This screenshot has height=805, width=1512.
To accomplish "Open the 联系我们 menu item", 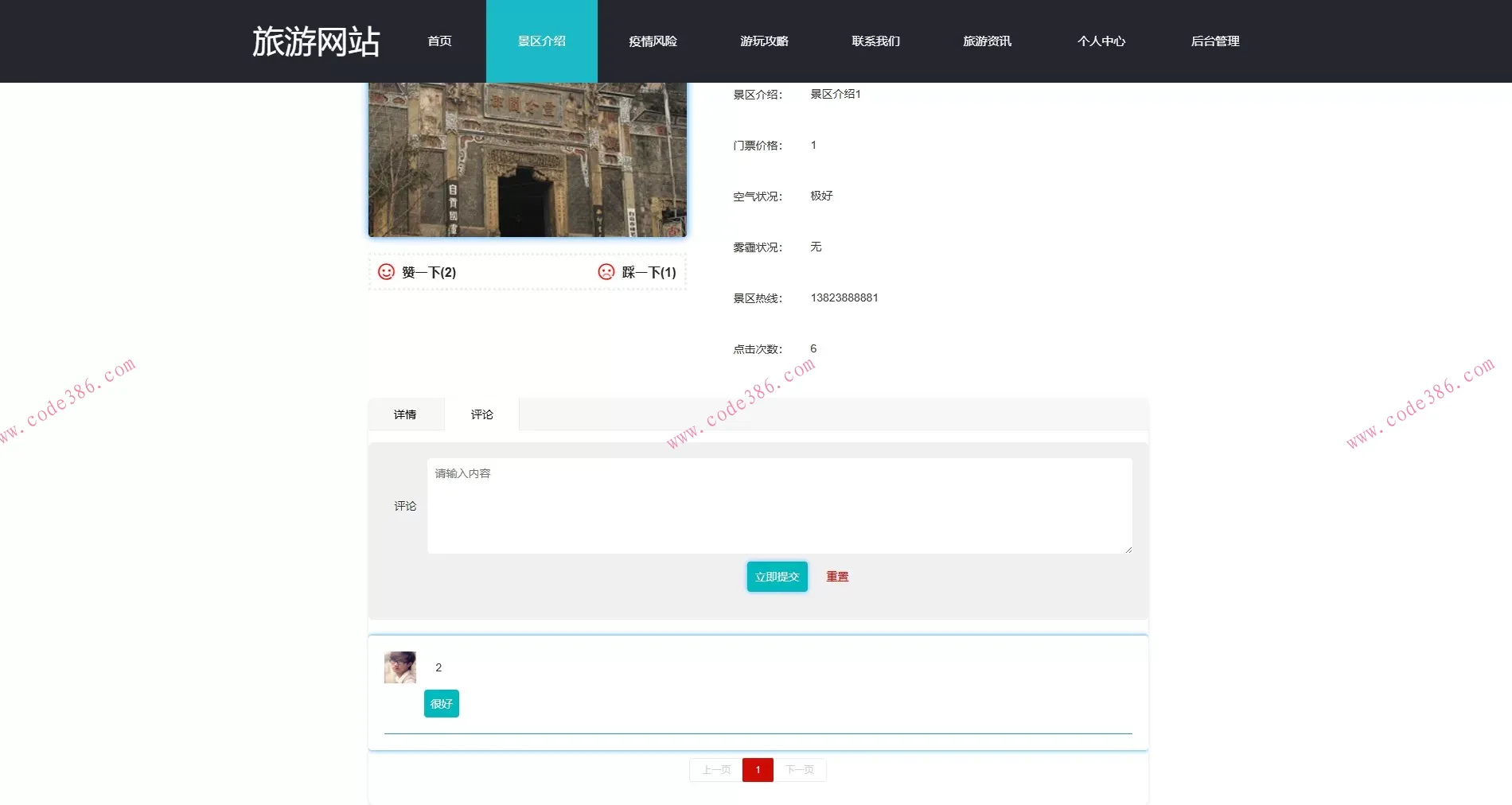I will pyautogui.click(x=875, y=41).
